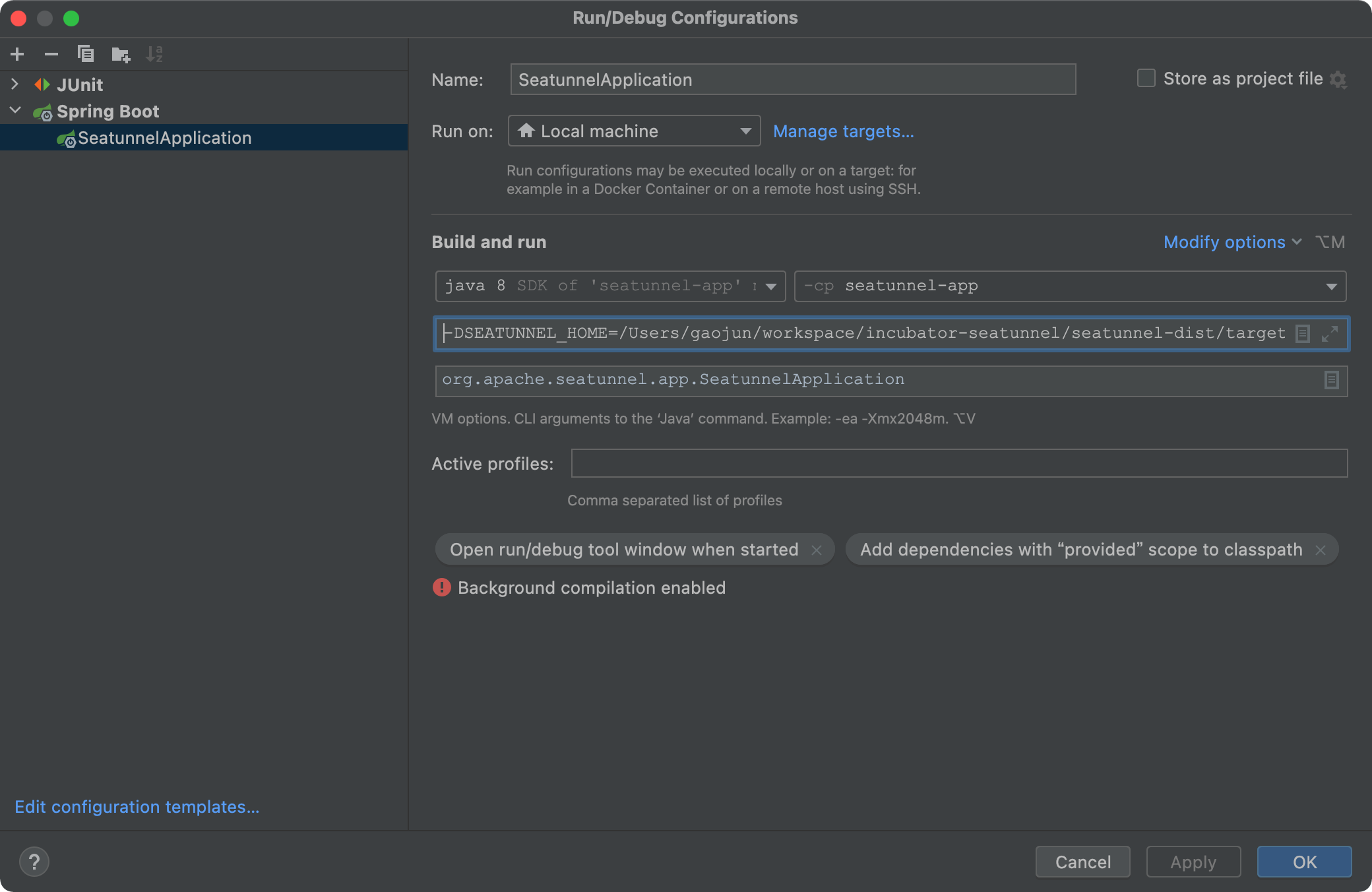
Task: Click the Save to folder icon
Action: pos(120,54)
